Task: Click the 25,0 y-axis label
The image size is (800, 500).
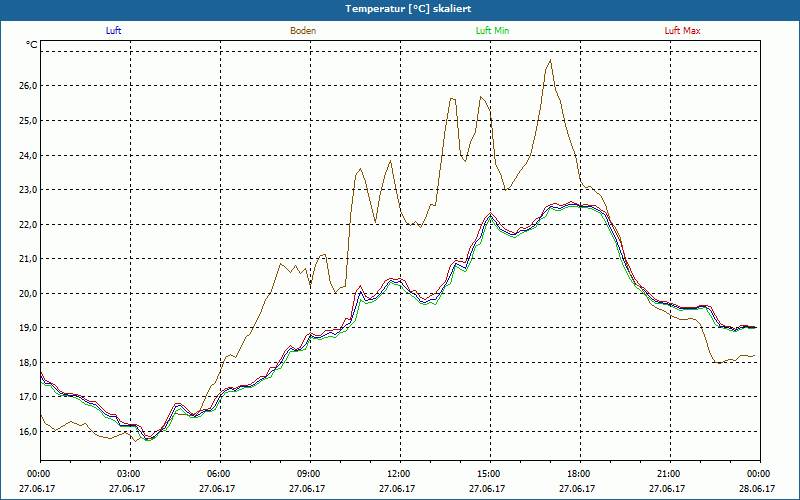Action: click(28, 120)
